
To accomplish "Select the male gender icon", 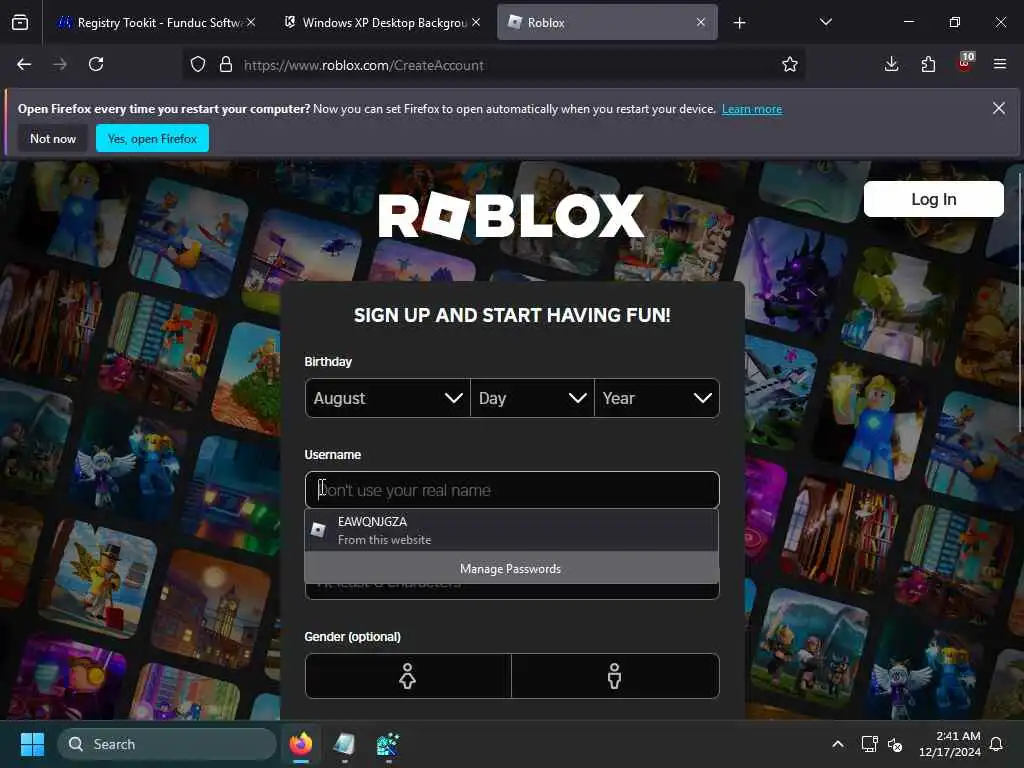I will pyautogui.click(x=615, y=676).
